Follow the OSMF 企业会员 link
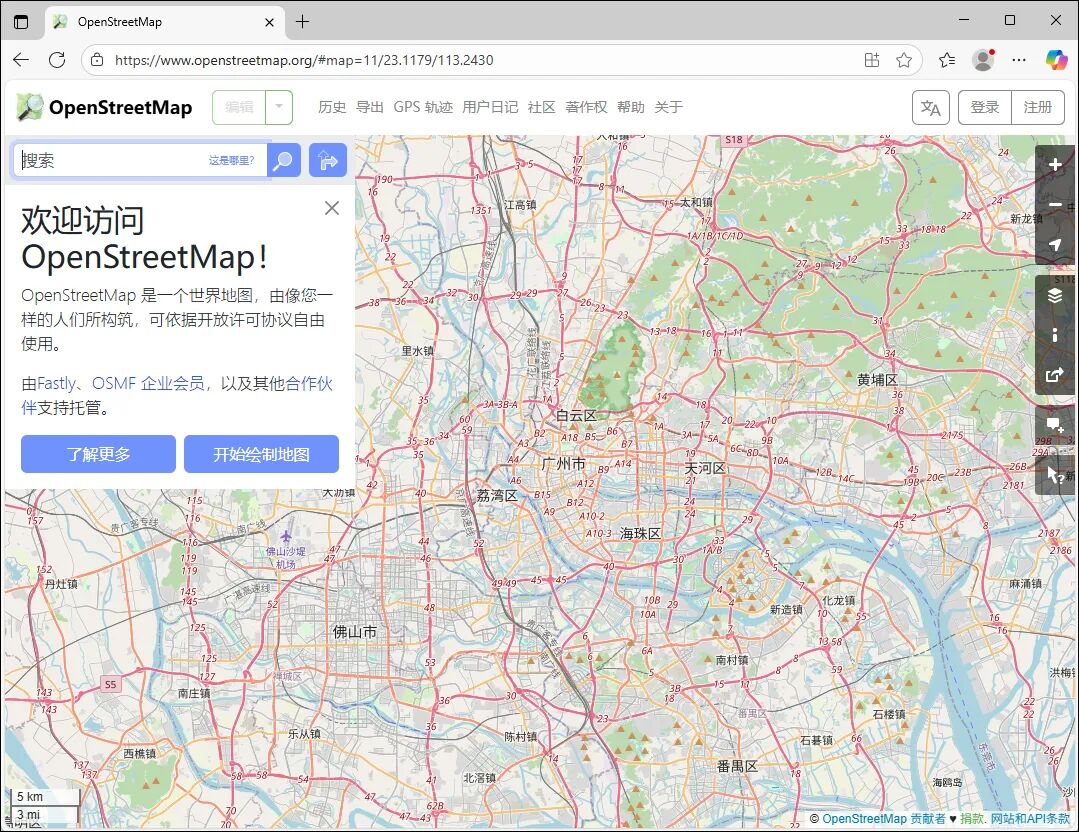 point(148,383)
